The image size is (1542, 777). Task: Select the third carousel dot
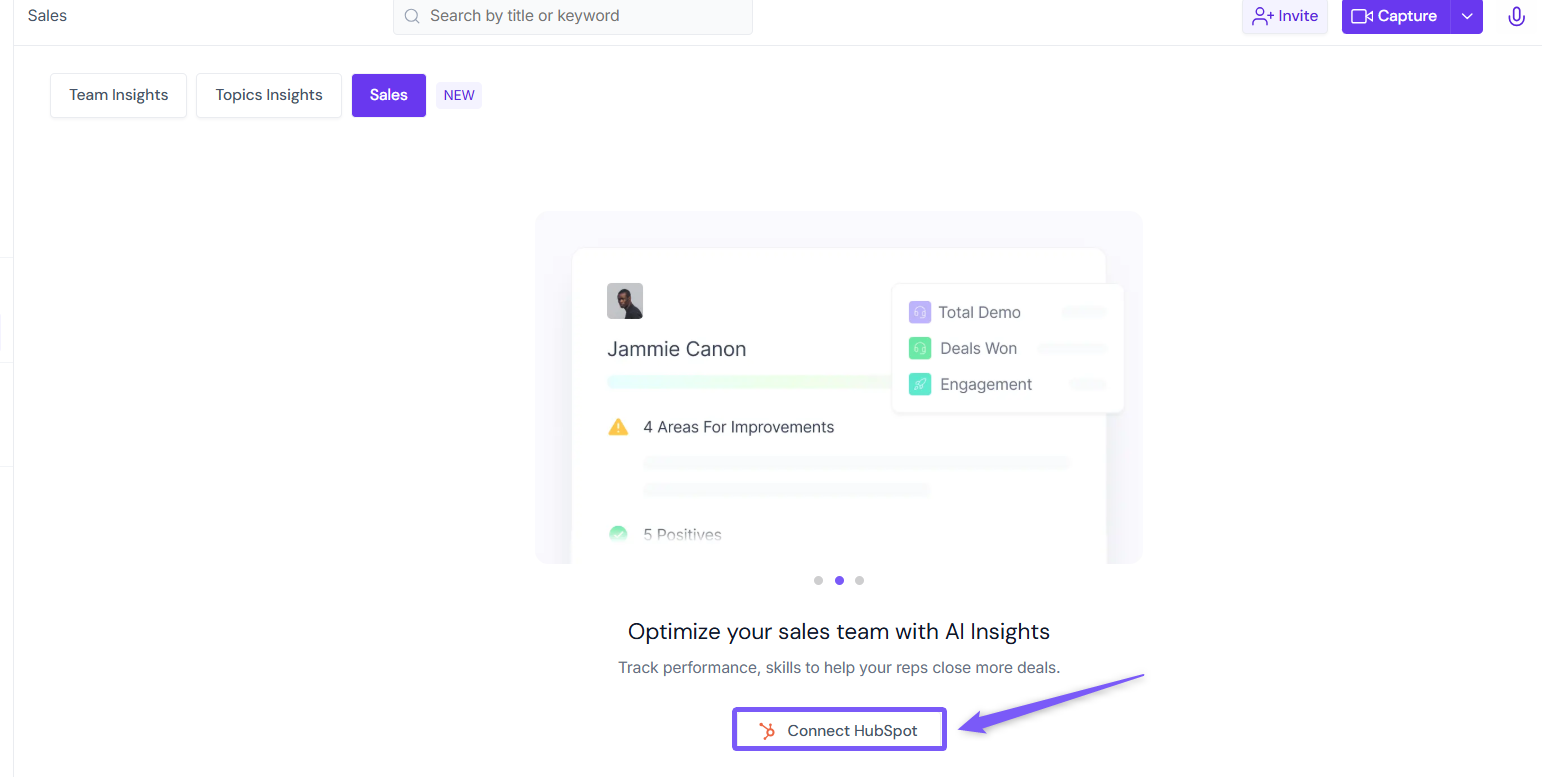tap(859, 580)
